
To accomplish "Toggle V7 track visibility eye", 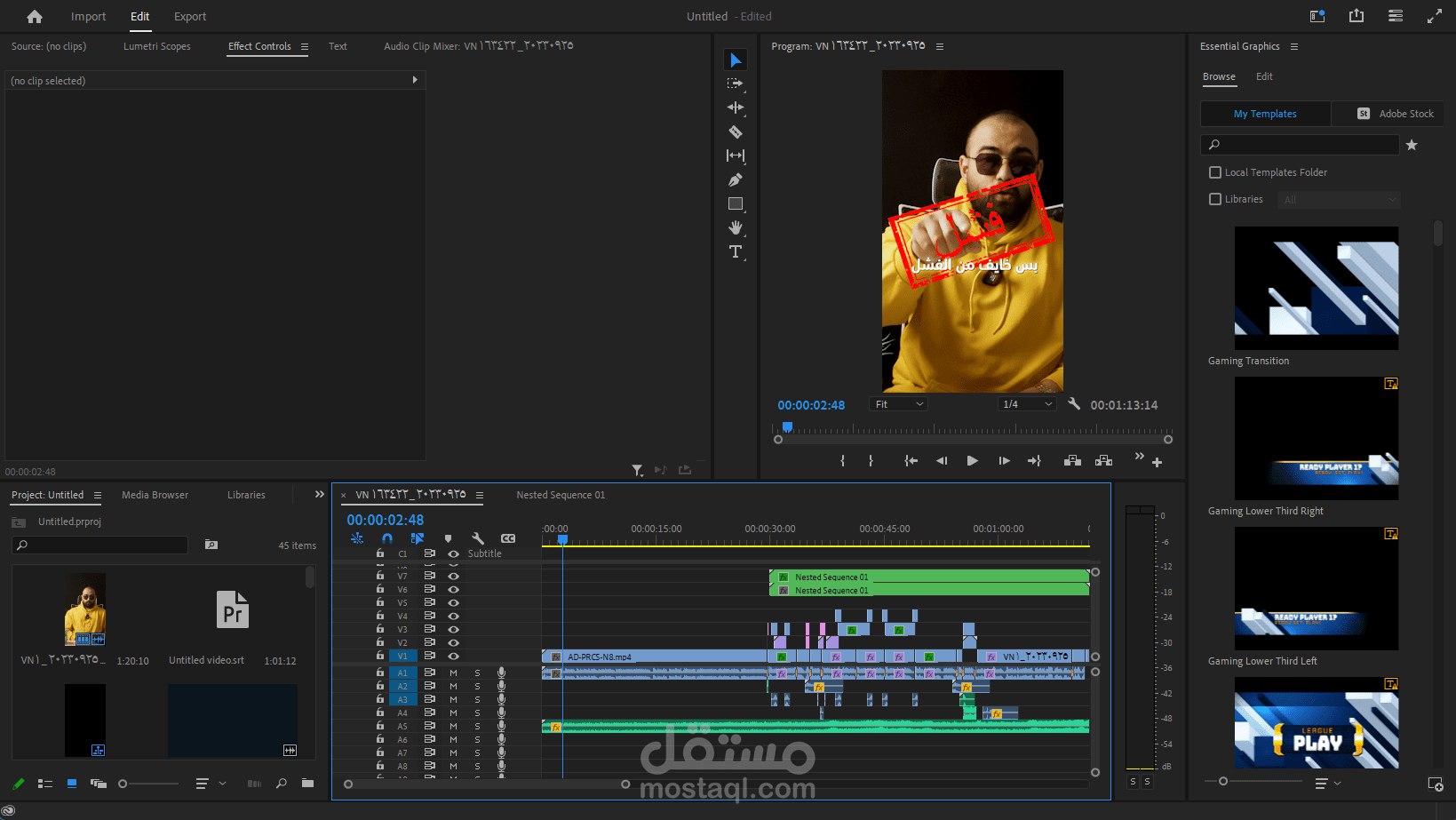I will [x=453, y=576].
